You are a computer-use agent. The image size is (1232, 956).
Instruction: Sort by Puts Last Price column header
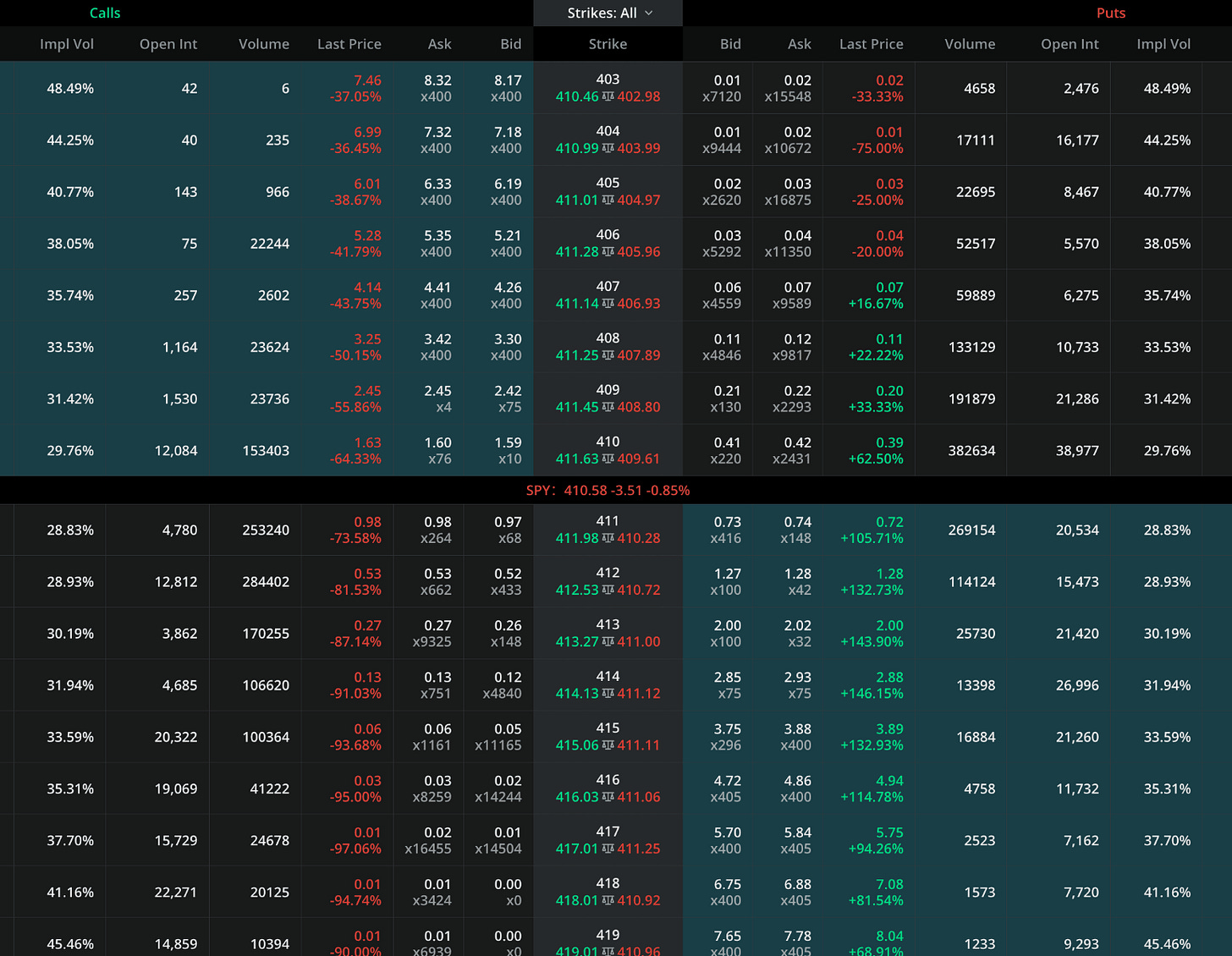coord(872,44)
